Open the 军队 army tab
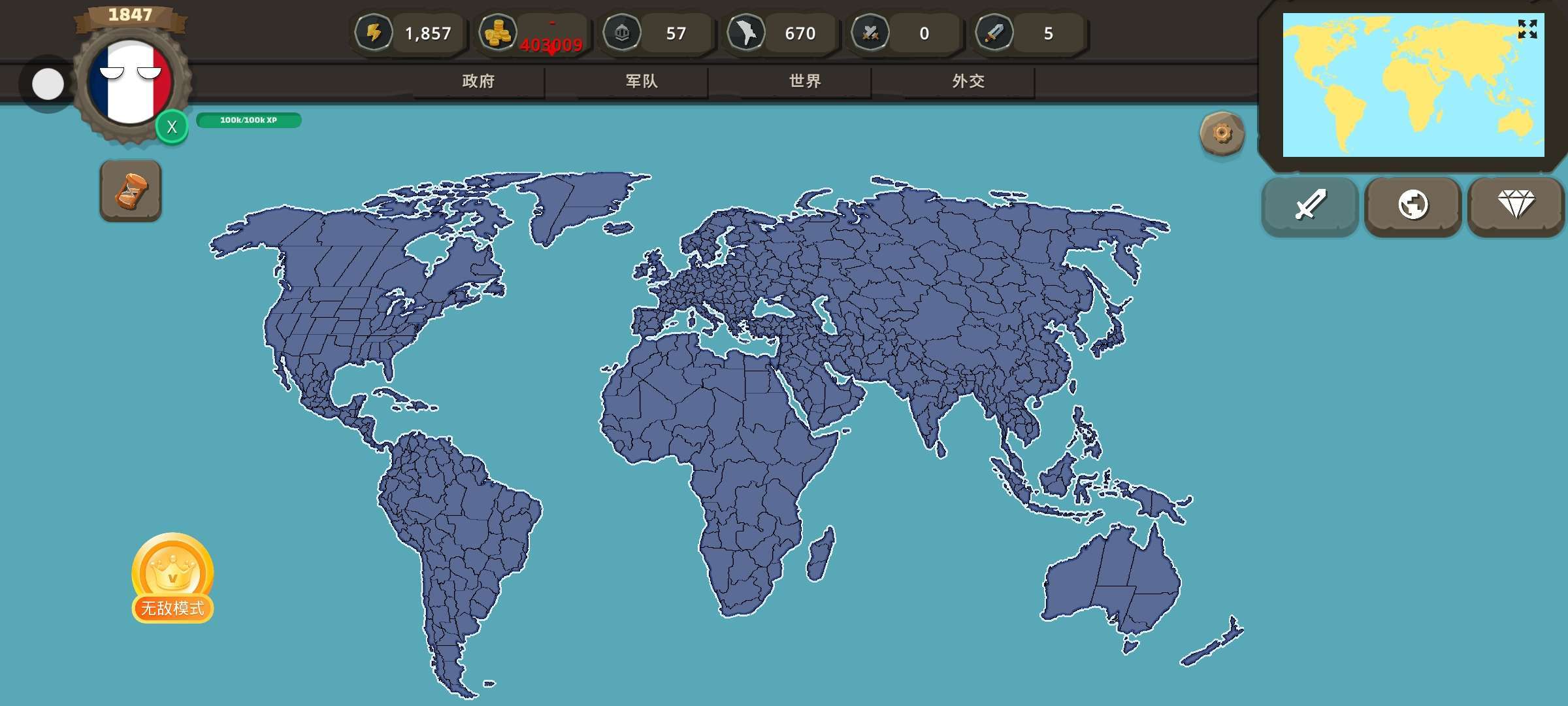 coord(642,81)
